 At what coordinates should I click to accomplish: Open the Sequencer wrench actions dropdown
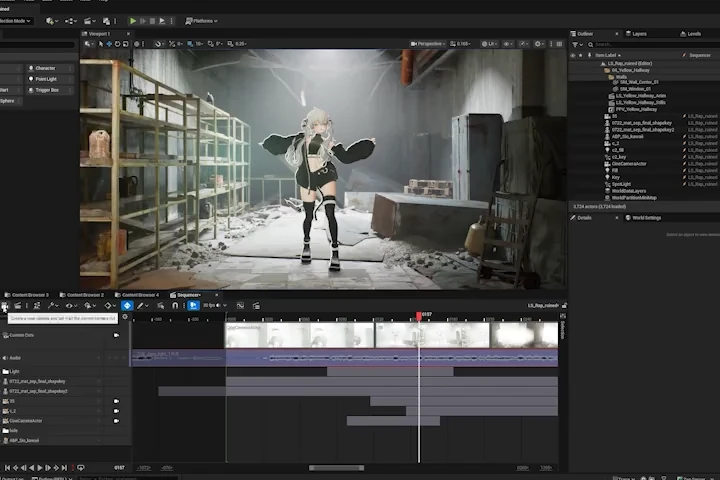pos(53,305)
